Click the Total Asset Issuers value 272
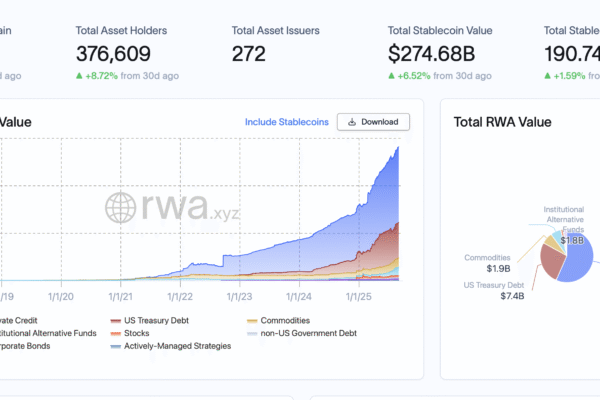600x400 pixels. click(249, 54)
